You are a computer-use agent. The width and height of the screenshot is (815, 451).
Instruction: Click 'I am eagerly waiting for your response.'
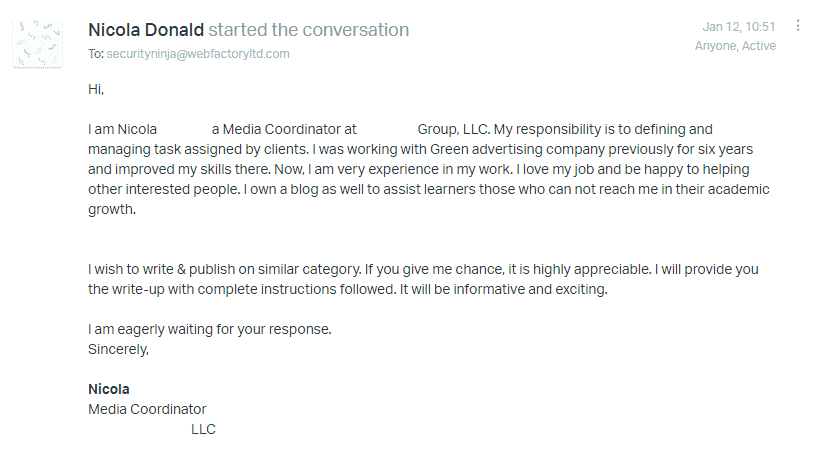coord(210,330)
